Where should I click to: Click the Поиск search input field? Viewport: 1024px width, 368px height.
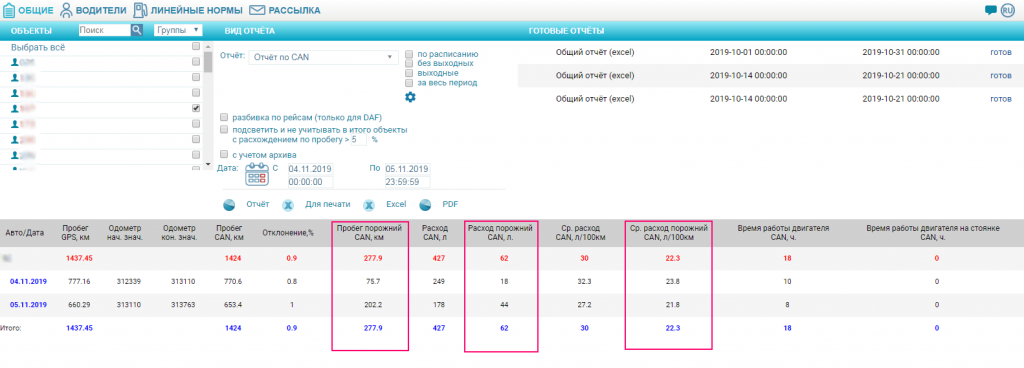pos(104,30)
